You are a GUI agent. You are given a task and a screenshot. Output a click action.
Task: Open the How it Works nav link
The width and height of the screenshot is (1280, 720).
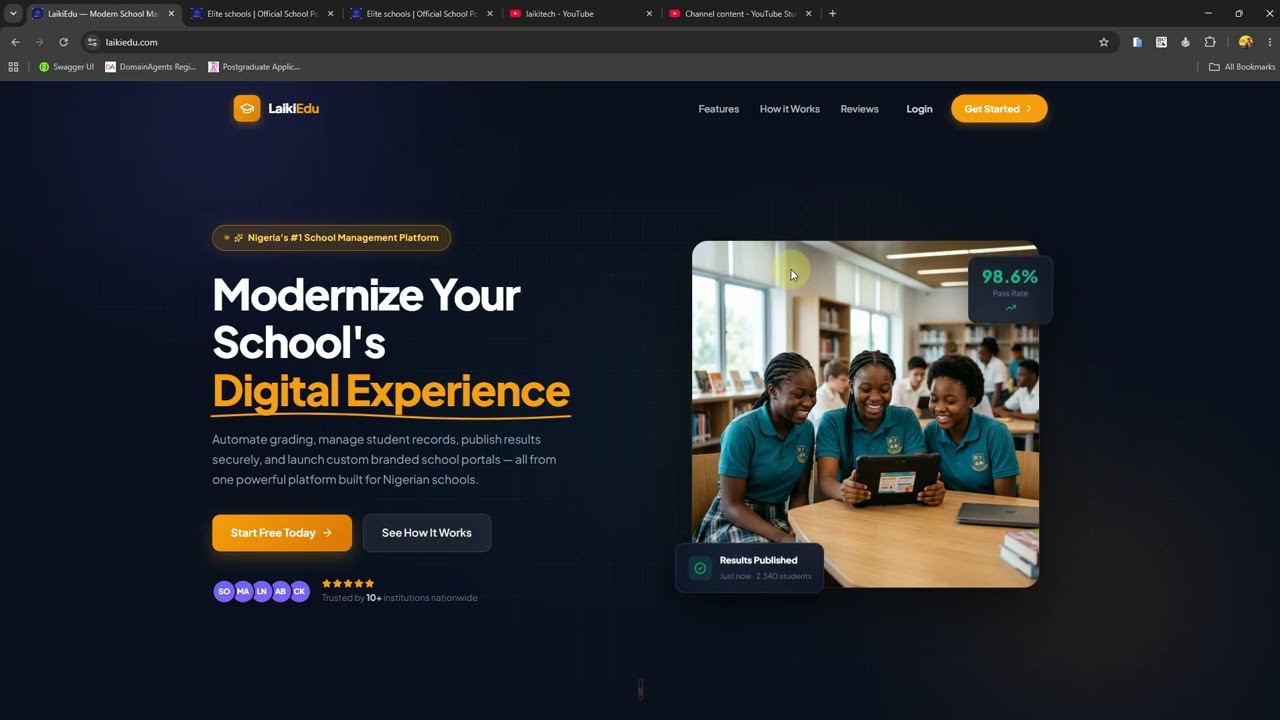(x=789, y=109)
